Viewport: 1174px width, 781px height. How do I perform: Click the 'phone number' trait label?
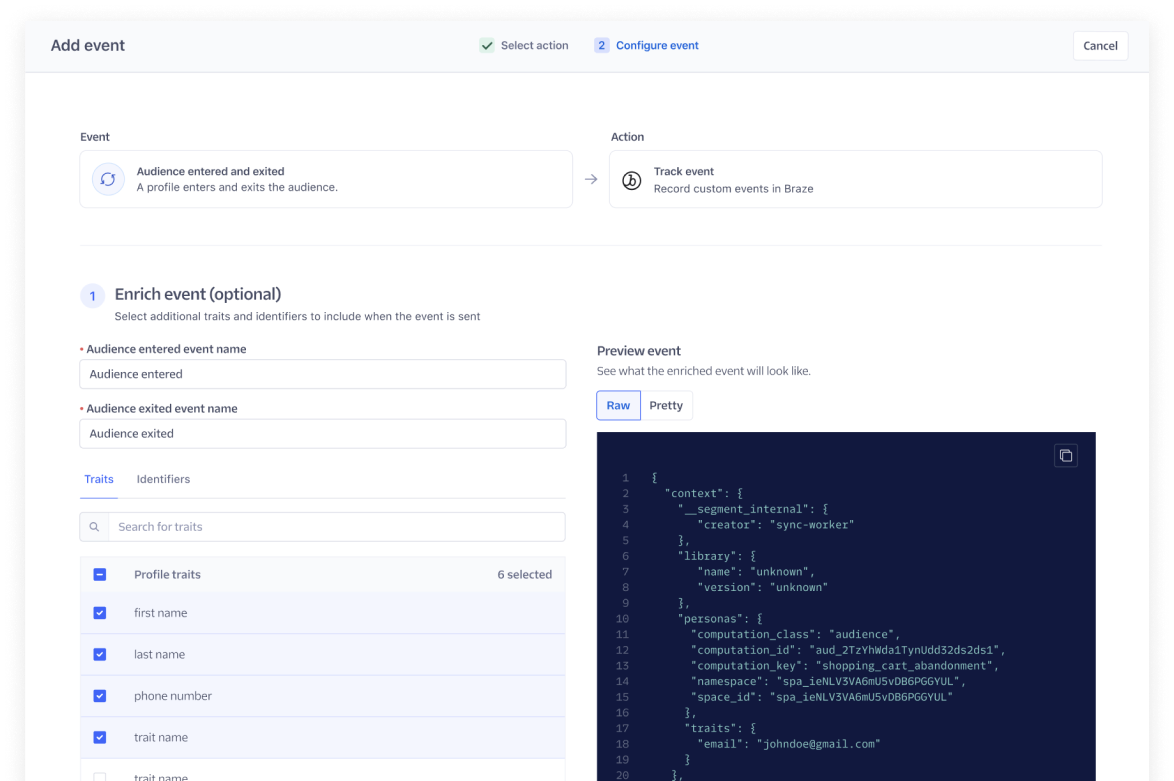[172, 696]
